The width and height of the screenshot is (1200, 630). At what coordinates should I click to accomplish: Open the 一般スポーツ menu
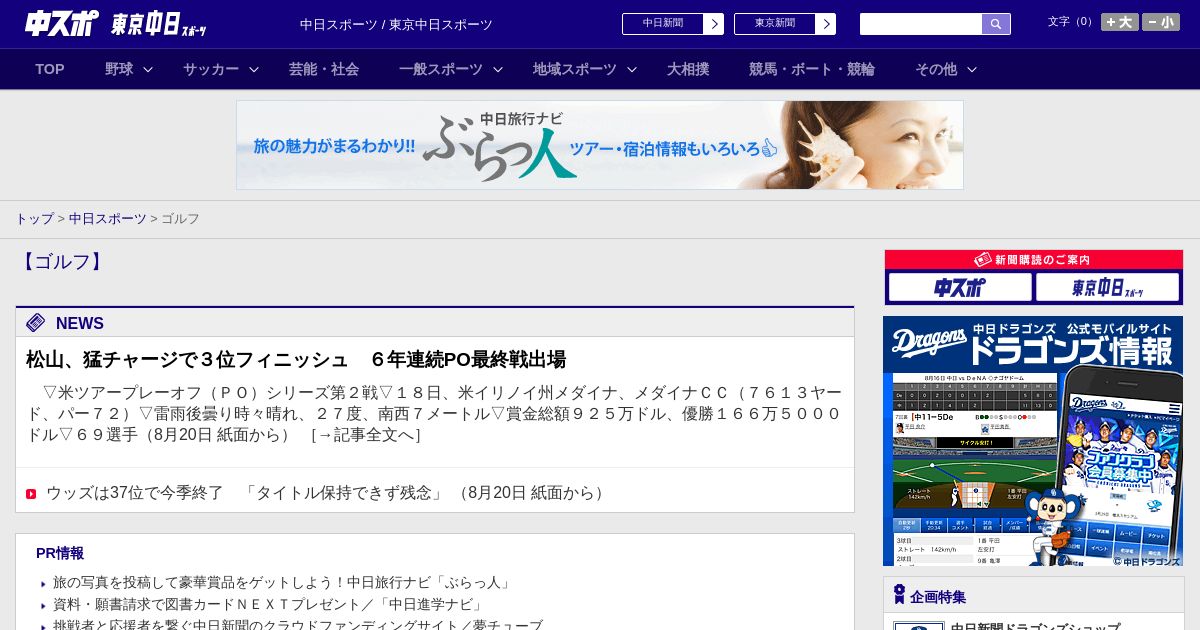coord(441,69)
